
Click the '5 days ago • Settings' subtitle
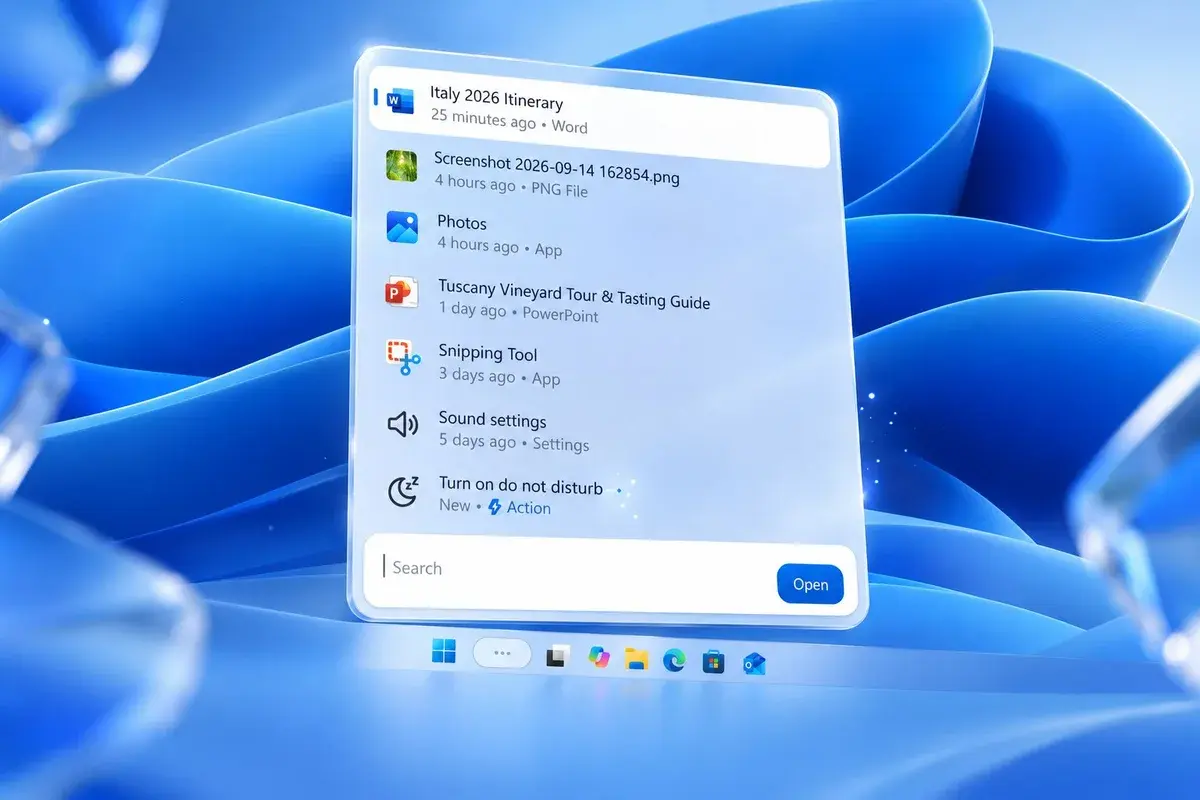[x=514, y=443]
